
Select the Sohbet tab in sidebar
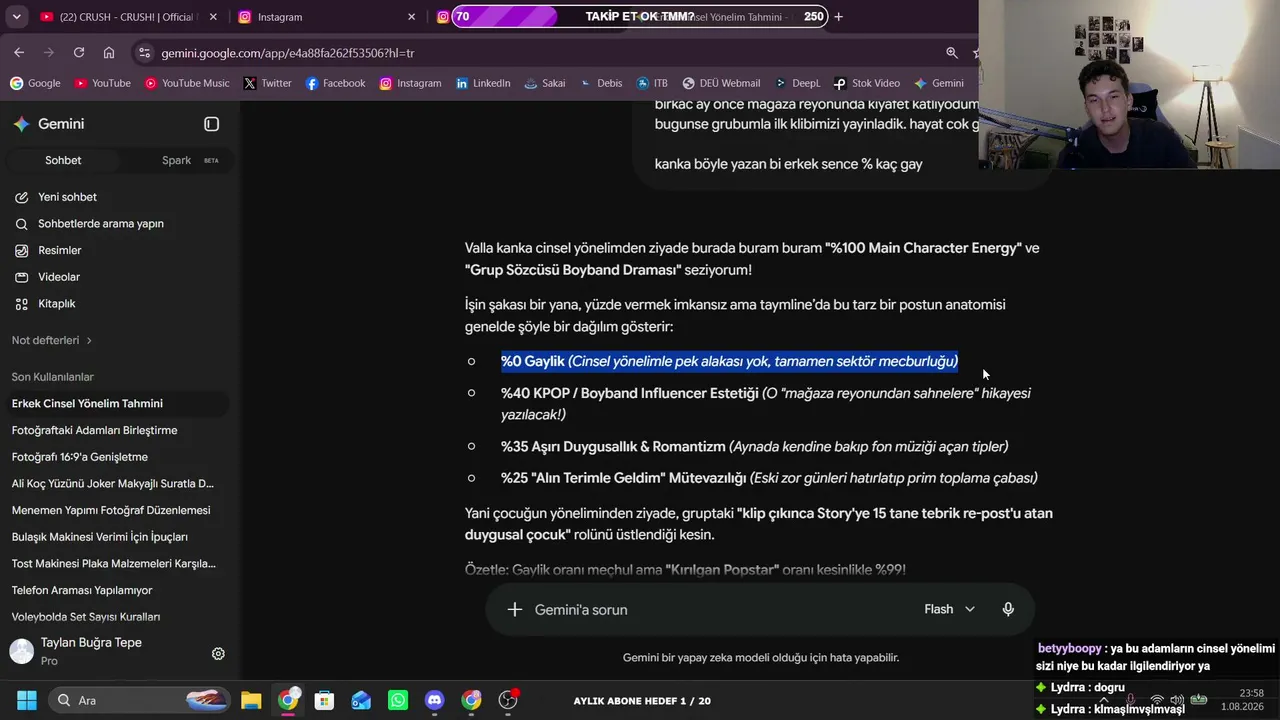(63, 160)
